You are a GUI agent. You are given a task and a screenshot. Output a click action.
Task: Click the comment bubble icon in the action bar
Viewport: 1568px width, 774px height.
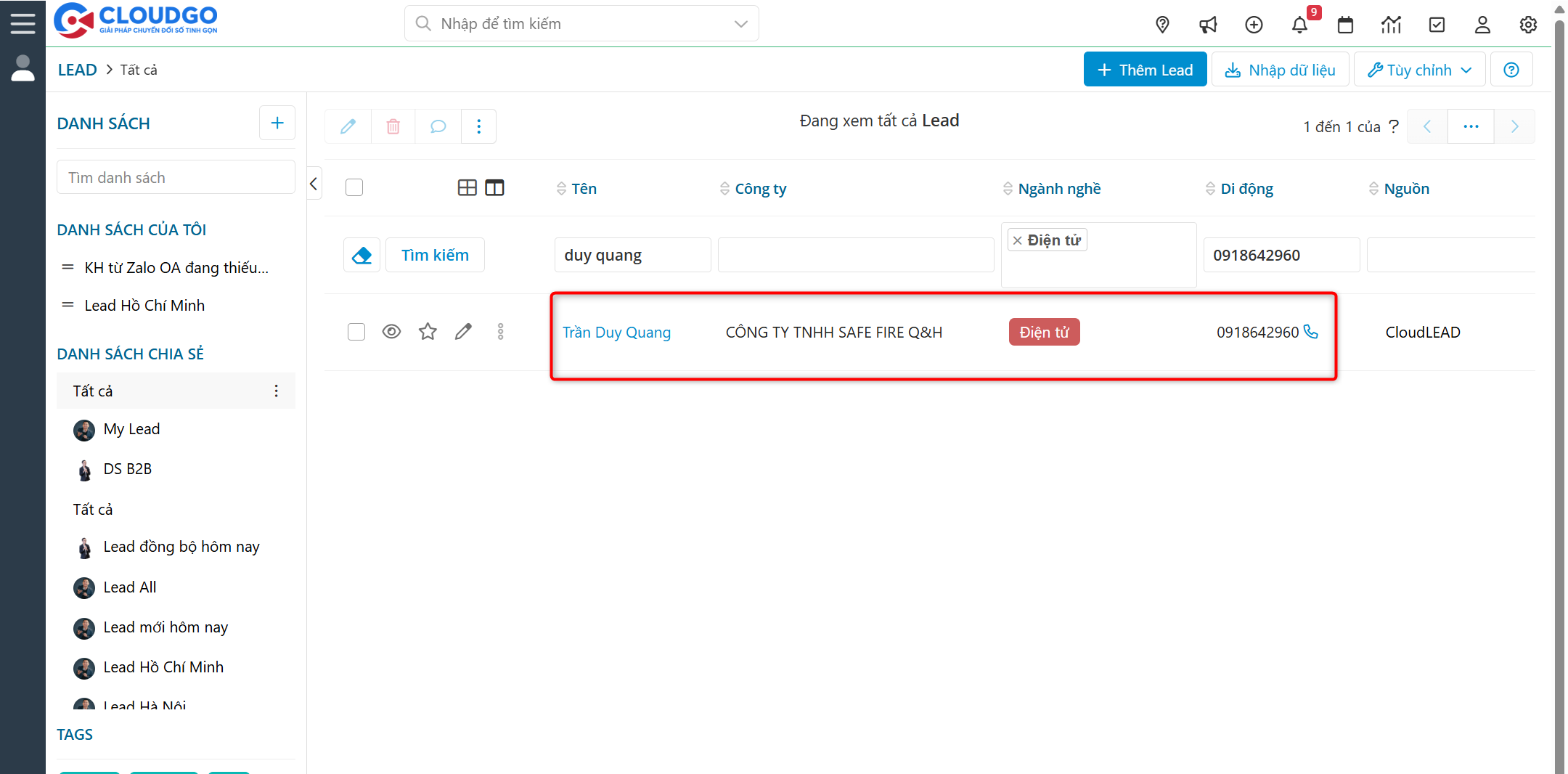tap(437, 126)
